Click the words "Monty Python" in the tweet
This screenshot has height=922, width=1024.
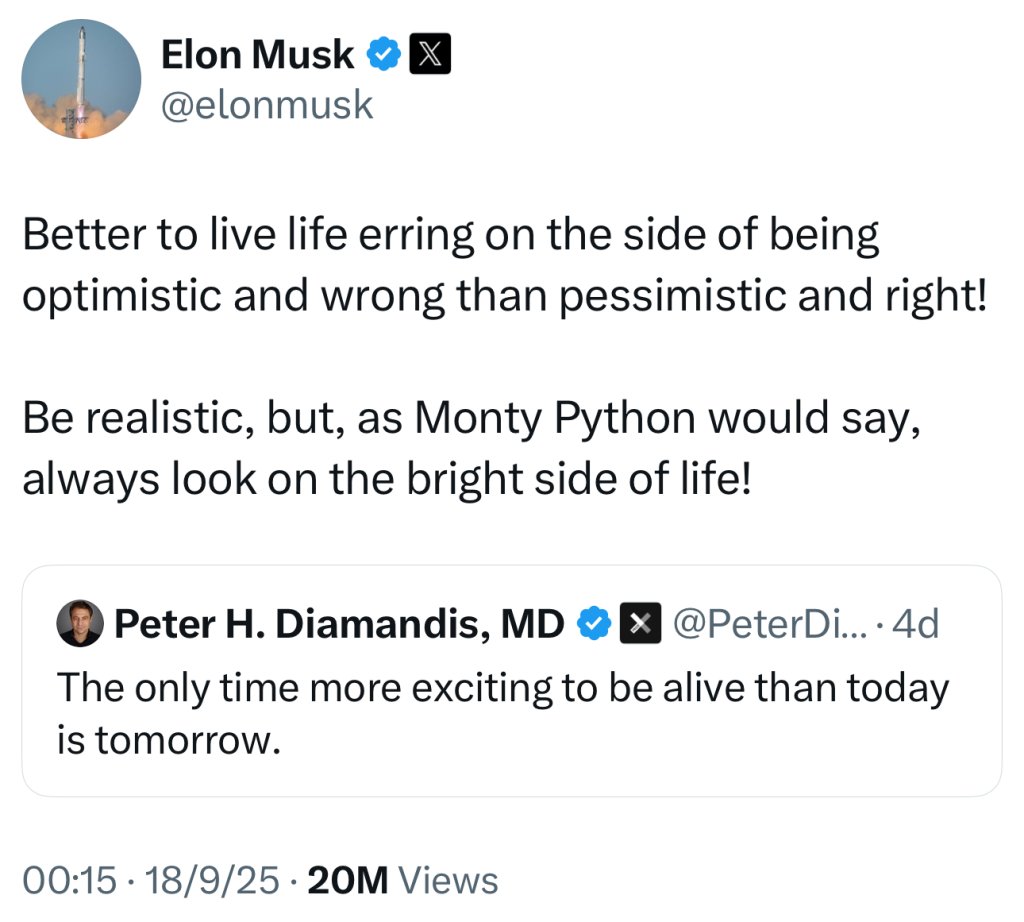click(x=556, y=418)
